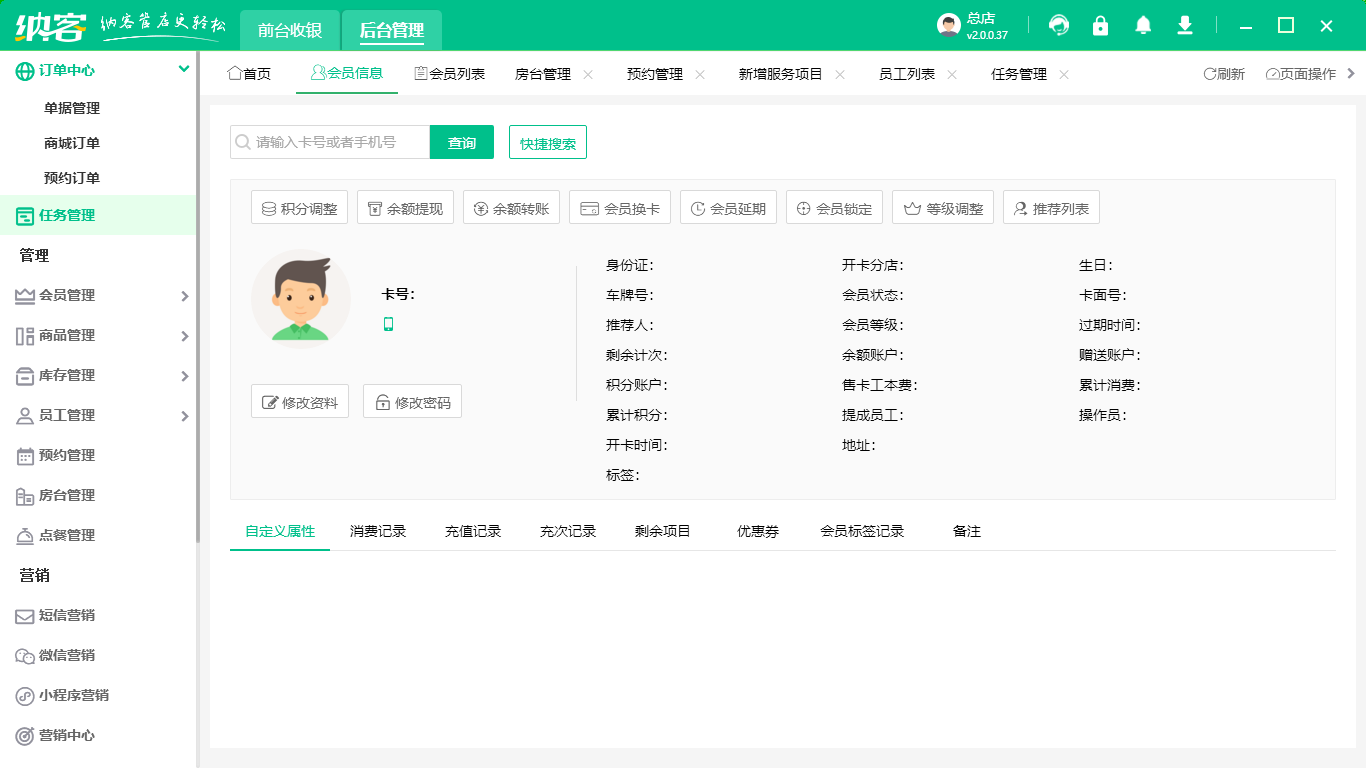Click the 修改密码 button
The height and width of the screenshot is (768, 1366).
pyautogui.click(x=412, y=402)
